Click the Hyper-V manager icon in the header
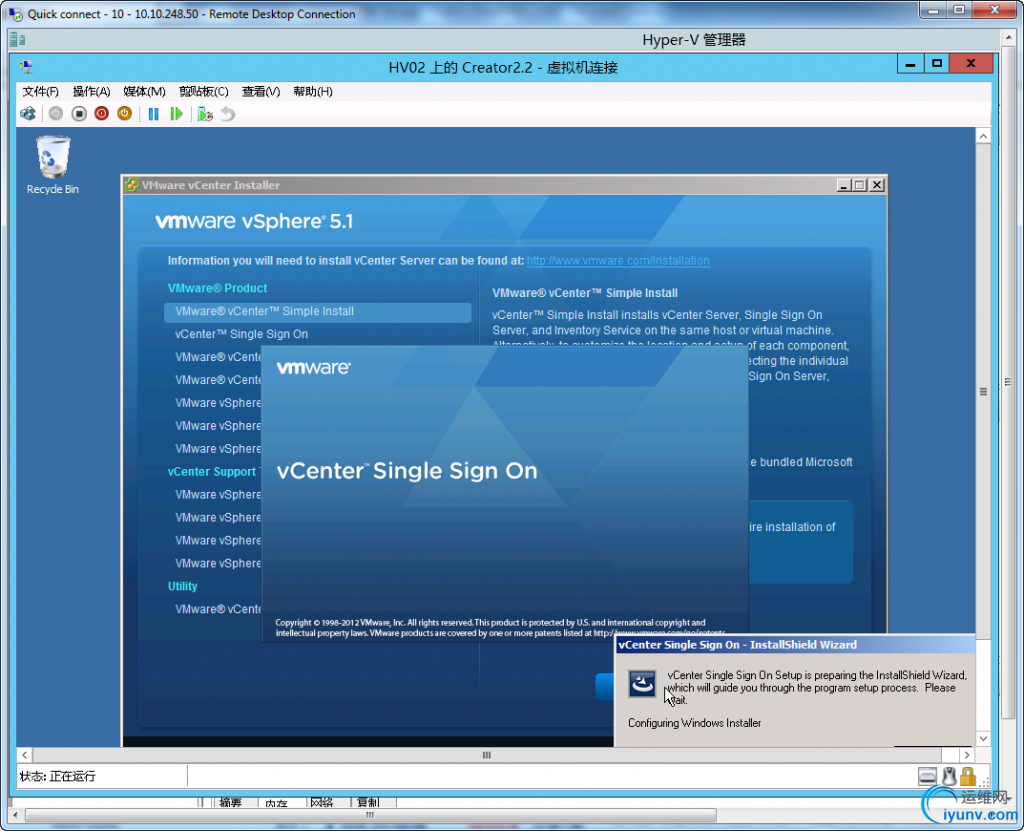Screen dimensions: 1024x831 tap(18, 40)
